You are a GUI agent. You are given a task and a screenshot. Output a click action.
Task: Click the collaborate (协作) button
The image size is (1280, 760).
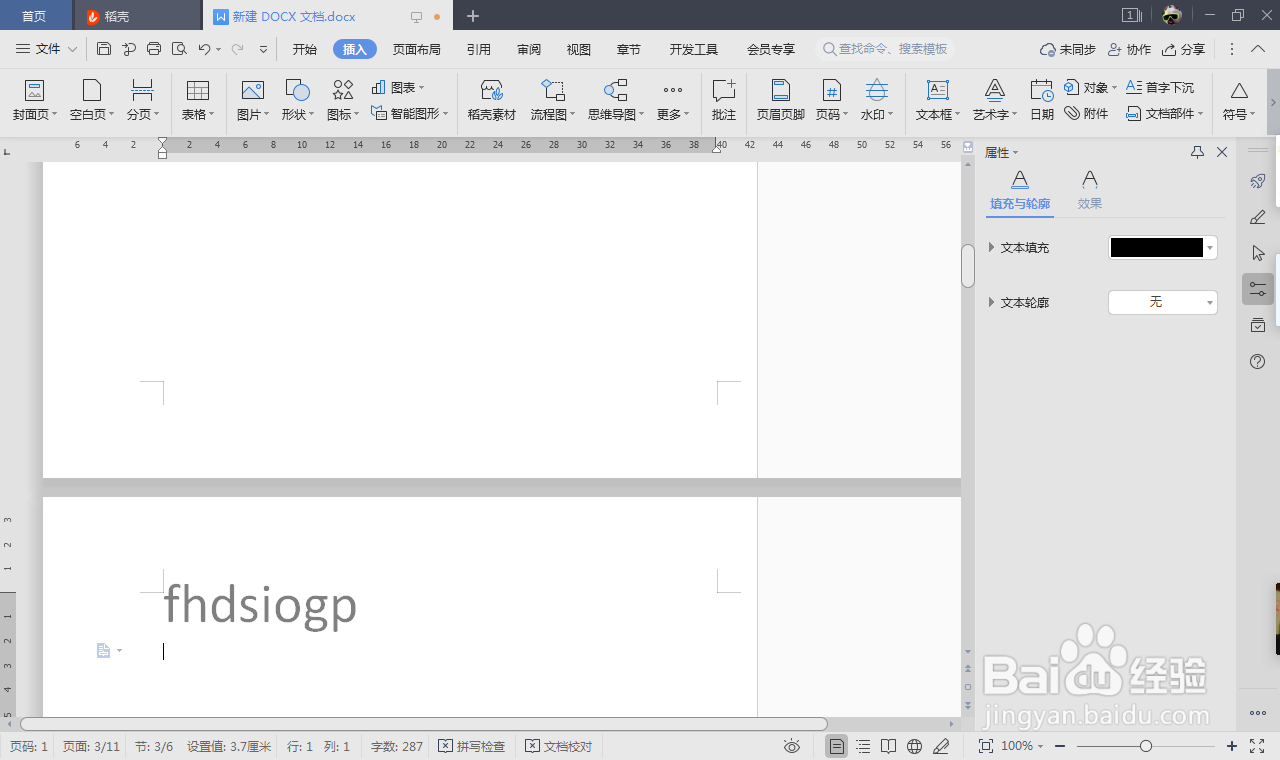(1129, 49)
